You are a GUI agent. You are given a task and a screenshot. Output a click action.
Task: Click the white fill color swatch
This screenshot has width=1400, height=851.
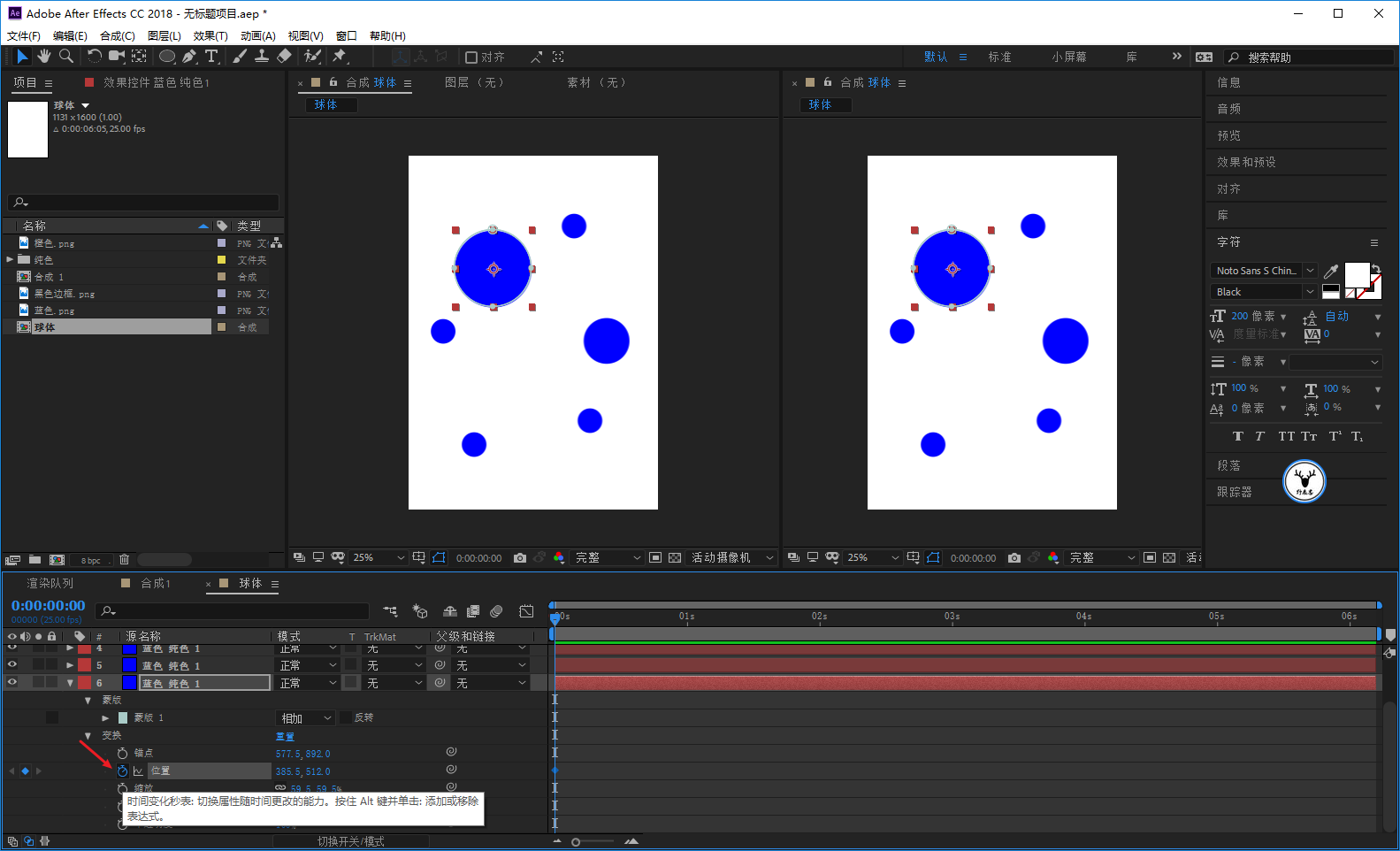tap(1357, 275)
